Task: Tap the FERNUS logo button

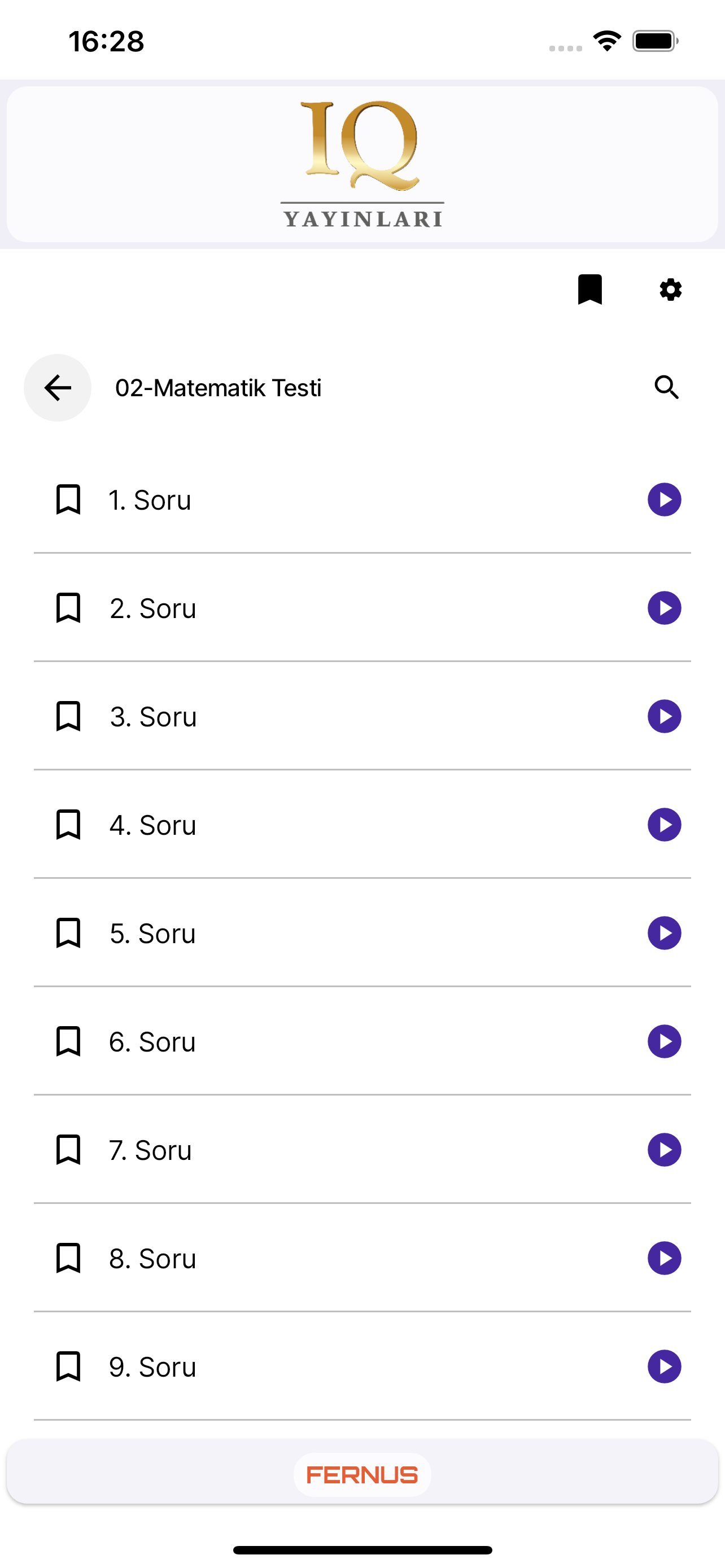Action: coord(362,1475)
